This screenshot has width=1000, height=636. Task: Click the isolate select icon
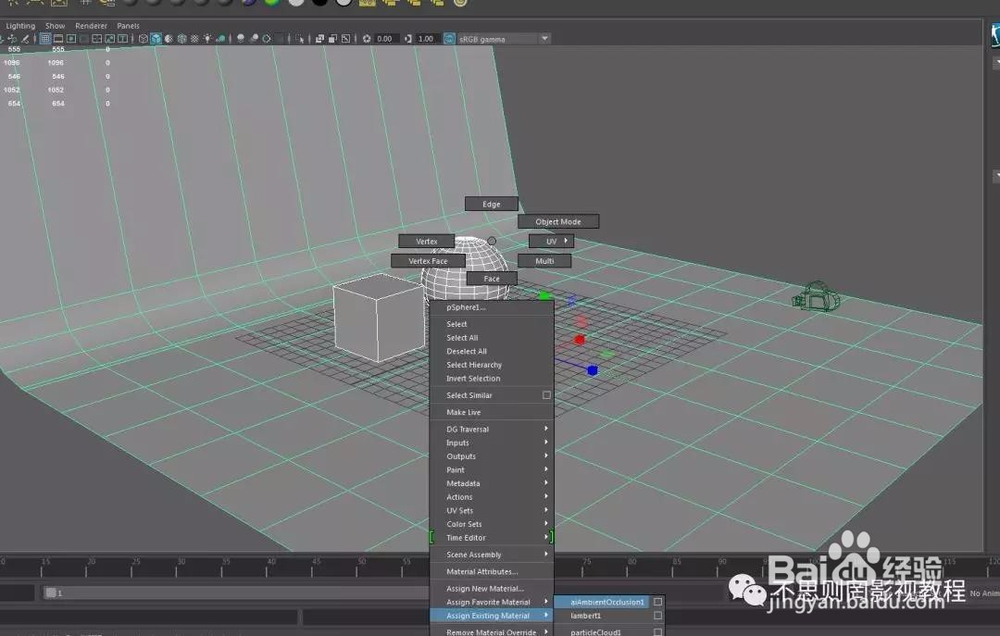pyautogui.click(x=300, y=39)
